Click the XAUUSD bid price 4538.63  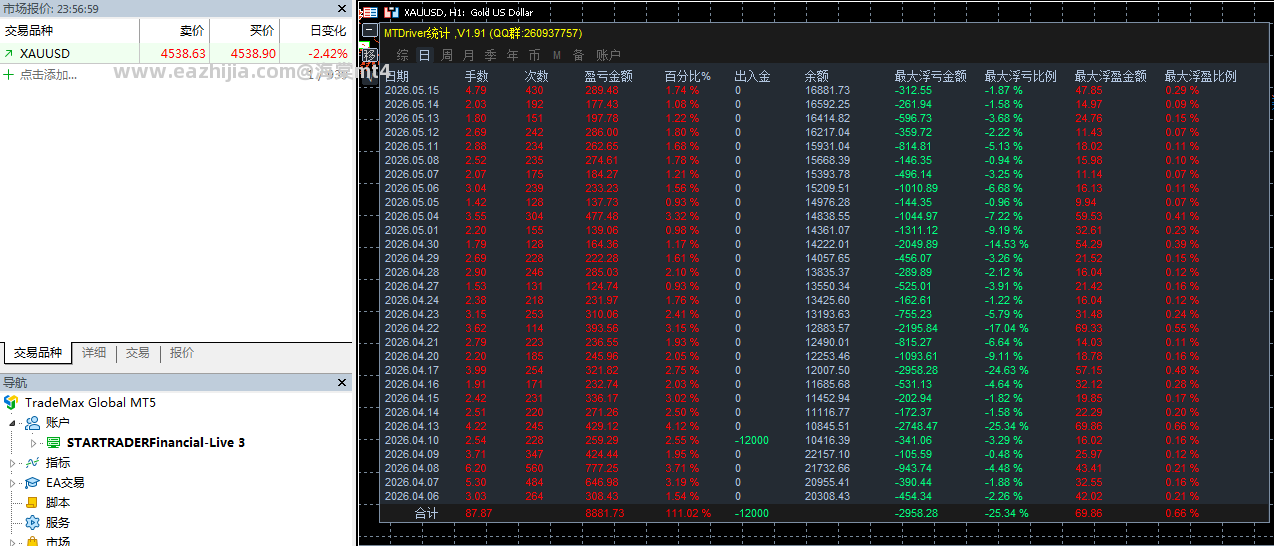coord(184,54)
